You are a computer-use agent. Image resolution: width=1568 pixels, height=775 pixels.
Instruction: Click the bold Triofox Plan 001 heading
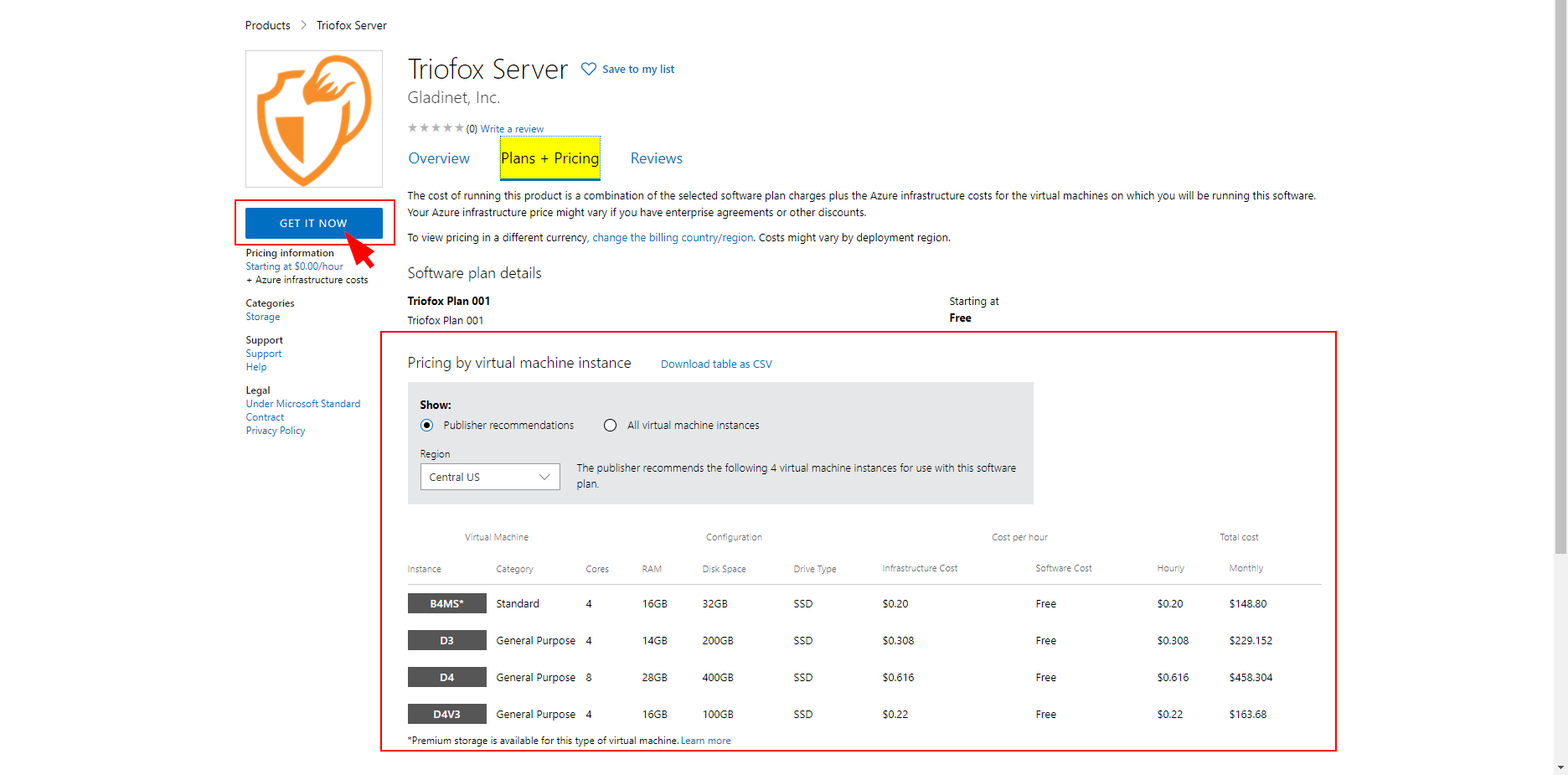coord(449,301)
